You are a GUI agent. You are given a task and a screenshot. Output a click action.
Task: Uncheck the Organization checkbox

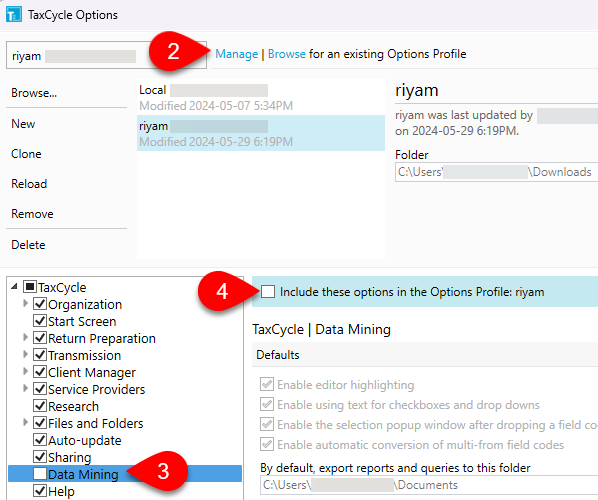coord(40,304)
